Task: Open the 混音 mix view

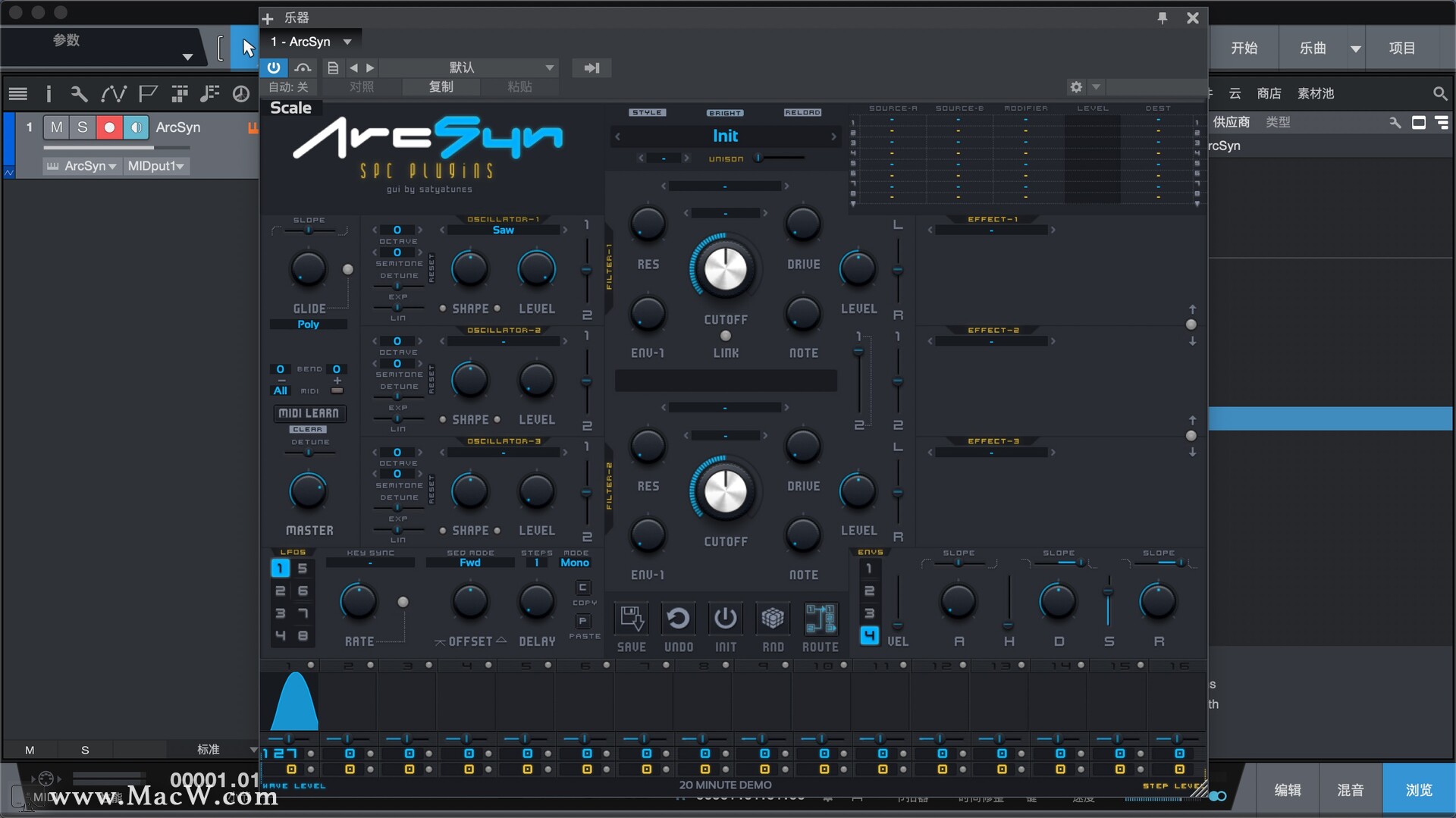Action: (1350, 790)
